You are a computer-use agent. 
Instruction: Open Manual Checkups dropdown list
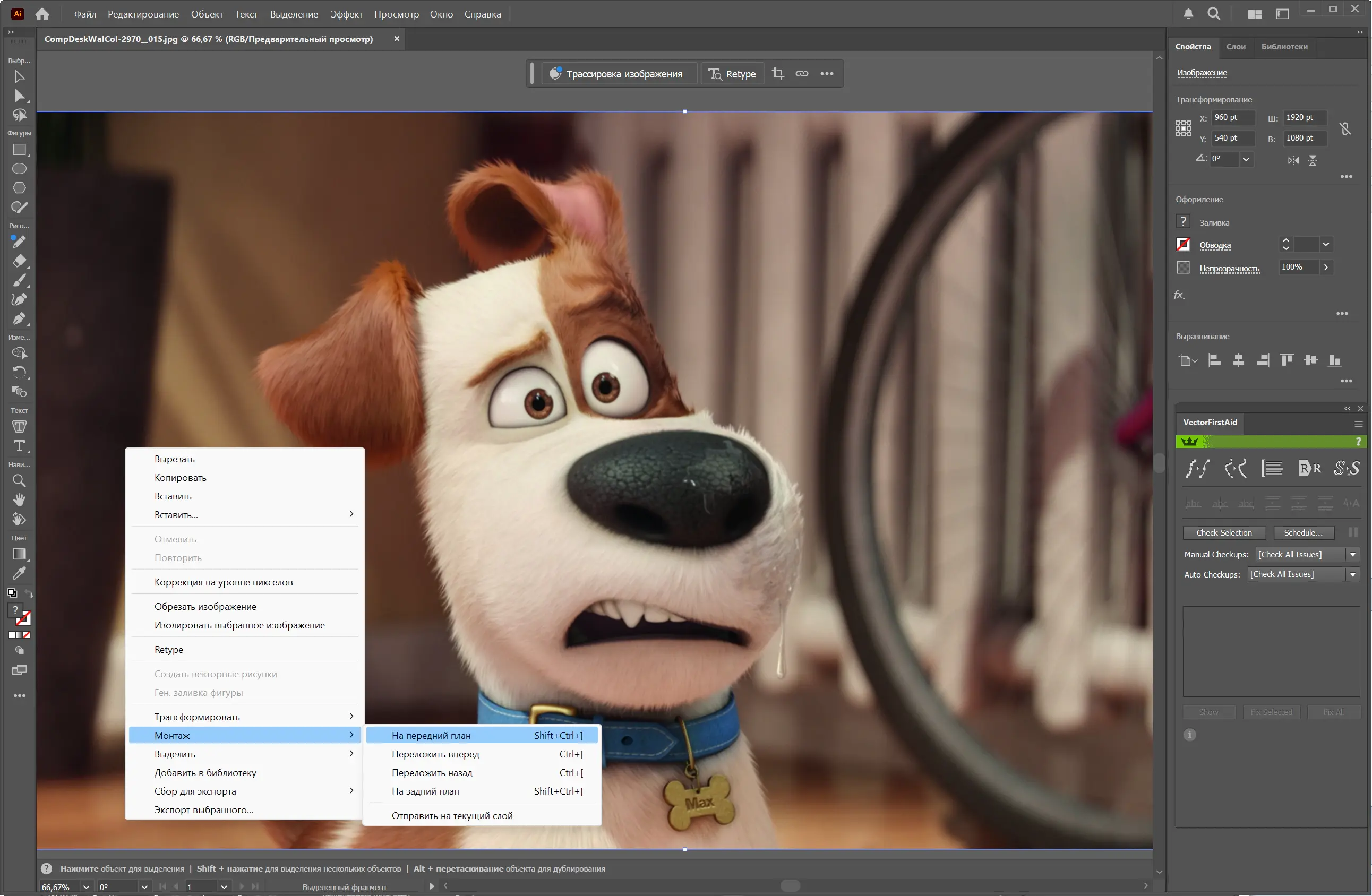pyautogui.click(x=1352, y=554)
